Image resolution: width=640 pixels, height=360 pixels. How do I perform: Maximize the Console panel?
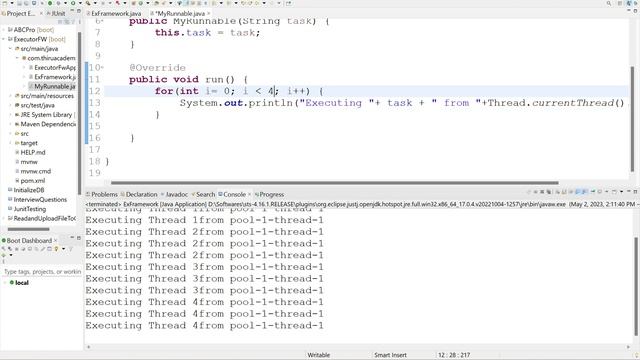pyautogui.click(x=635, y=191)
